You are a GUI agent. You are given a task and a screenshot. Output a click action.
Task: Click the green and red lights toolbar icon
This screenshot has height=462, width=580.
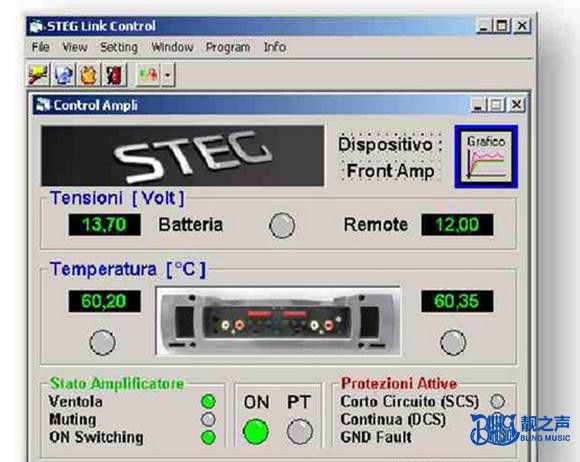148,75
